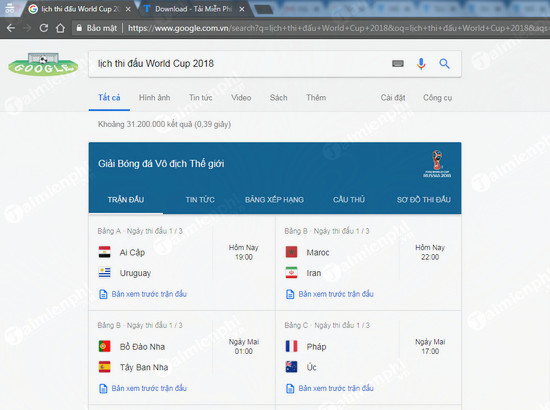Select the SƠ ĐỒ THI ĐẤU tab
The width and height of the screenshot is (550, 410).
coord(424,200)
